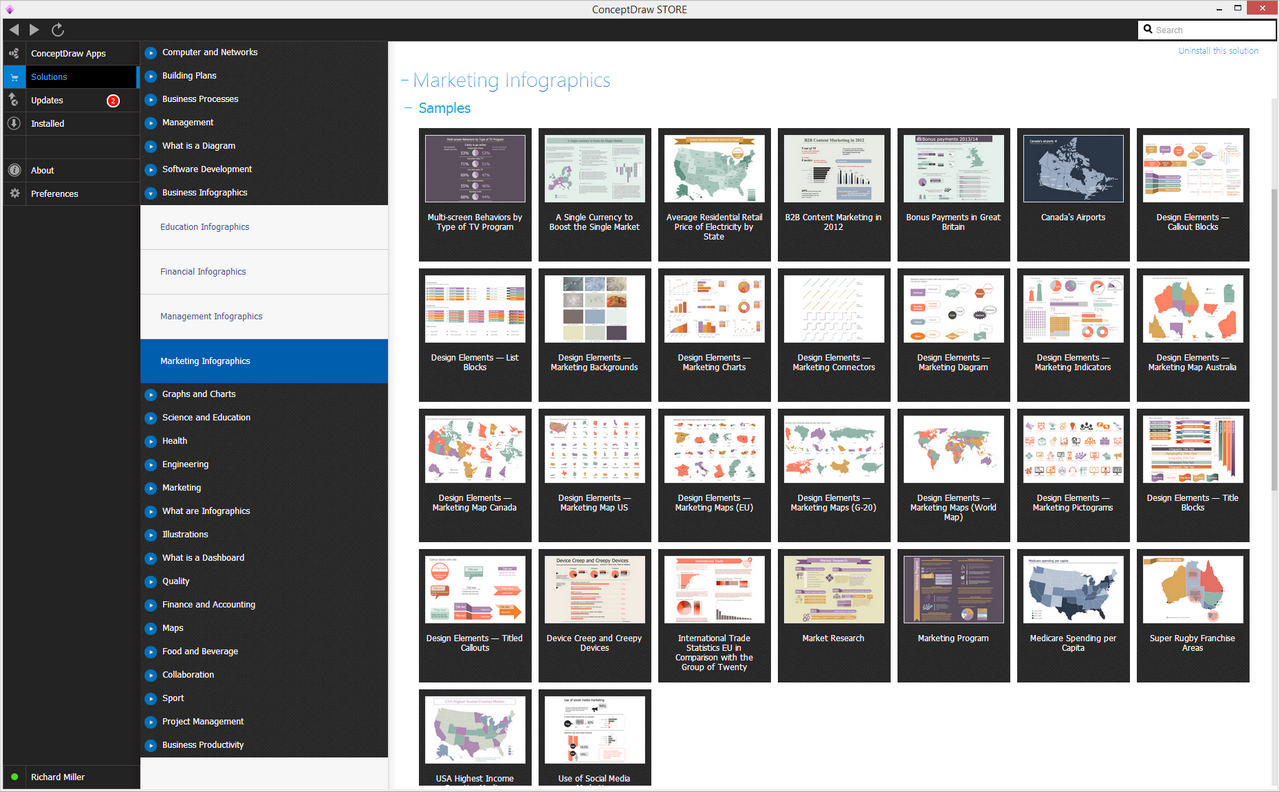Select Financial Infographics solution
1280x792 pixels.
pos(264,272)
